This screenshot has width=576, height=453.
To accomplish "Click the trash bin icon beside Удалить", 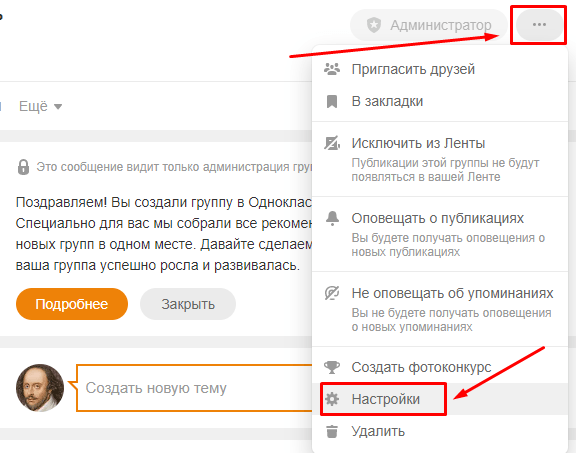I will click(332, 431).
